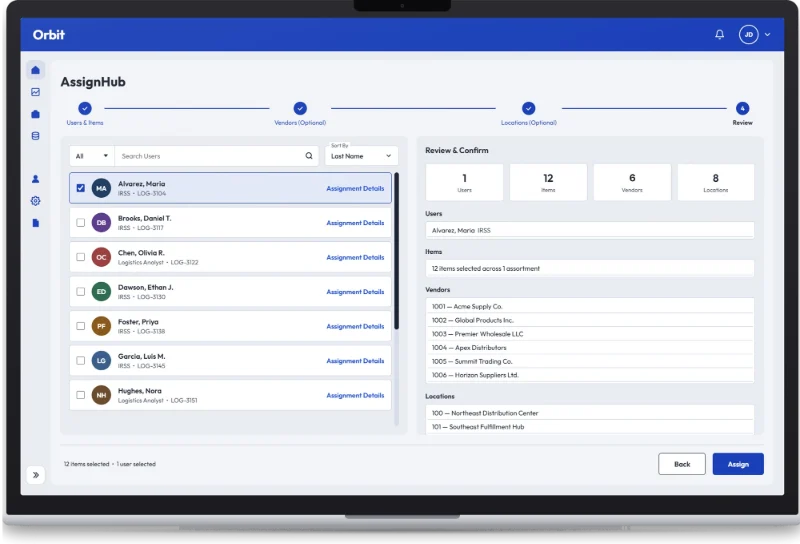
Task: Expand sidebar with double chevron button
Action: pos(36,475)
